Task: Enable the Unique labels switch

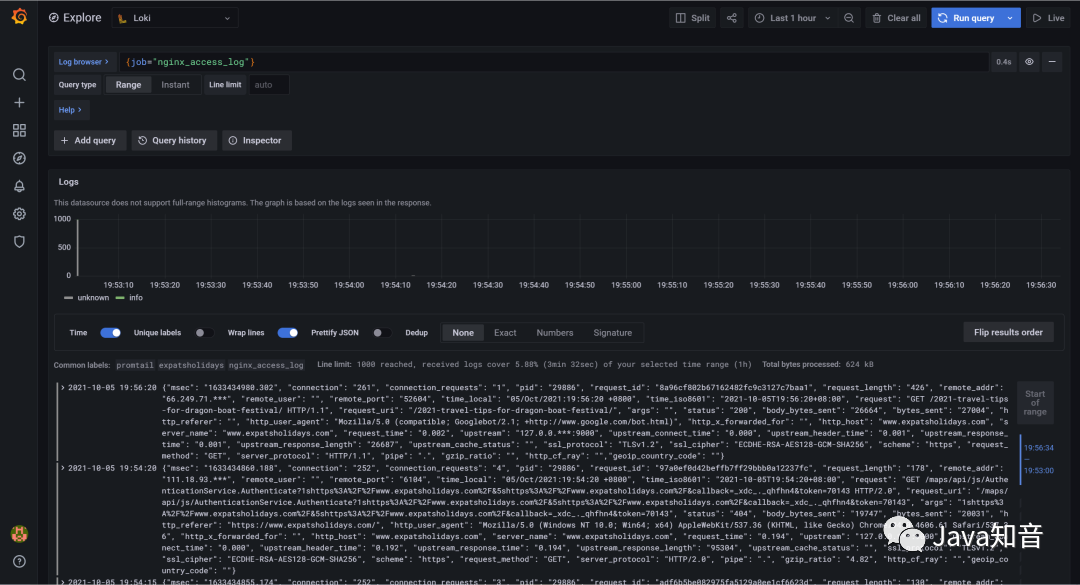Action: 204,333
